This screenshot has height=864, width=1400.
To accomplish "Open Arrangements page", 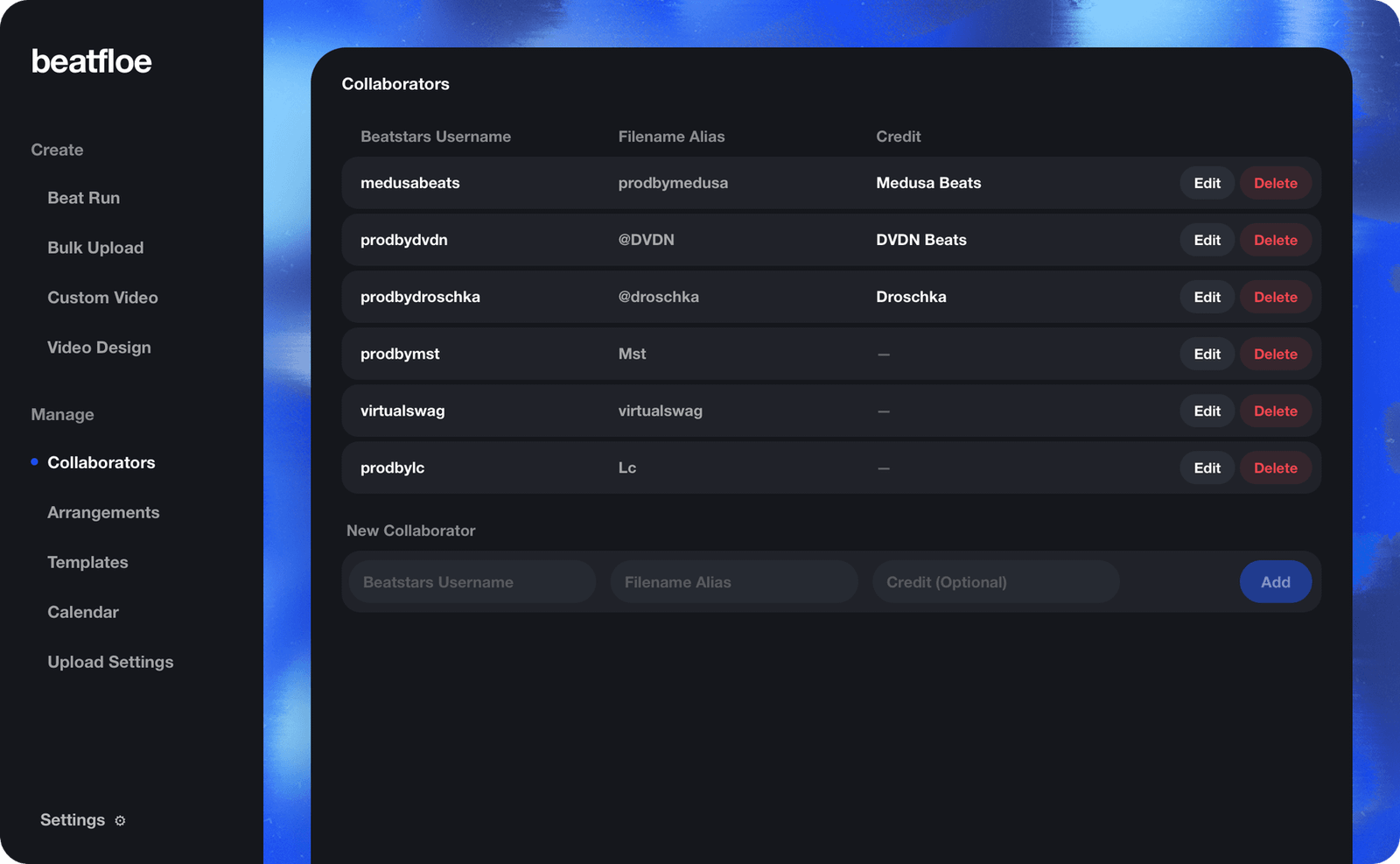I will pyautogui.click(x=103, y=512).
